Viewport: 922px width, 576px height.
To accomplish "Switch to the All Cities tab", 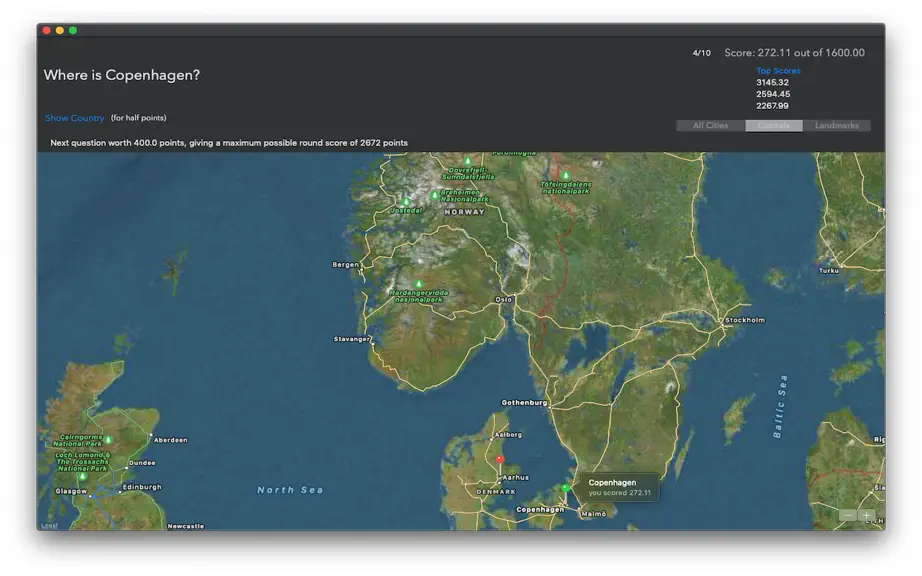I will pos(710,126).
